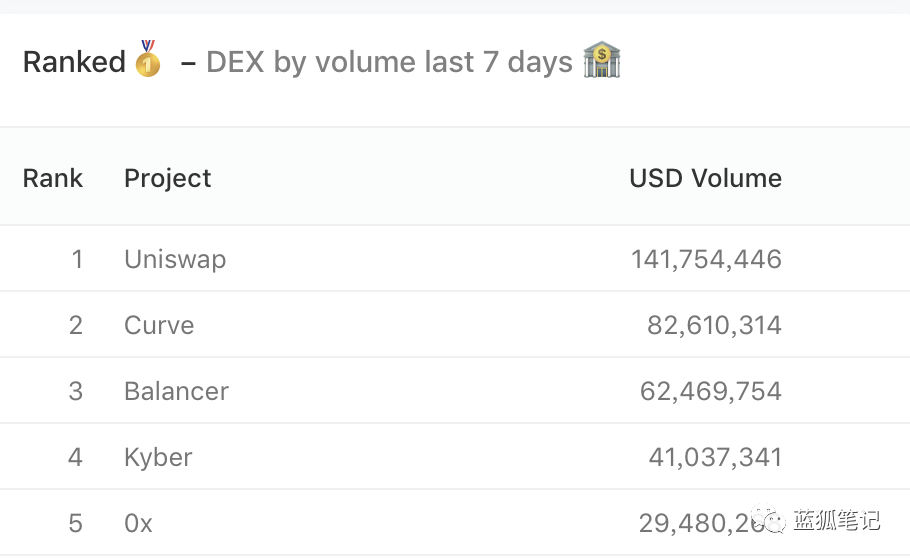Click the WeChat watermark logo icon
This screenshot has height=560, width=910.
tap(769, 520)
